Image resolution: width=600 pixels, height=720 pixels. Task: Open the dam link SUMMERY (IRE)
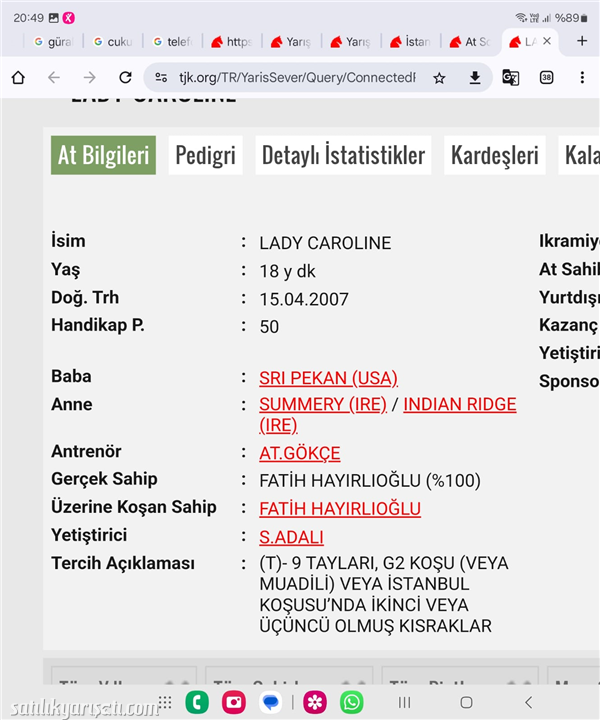323,405
